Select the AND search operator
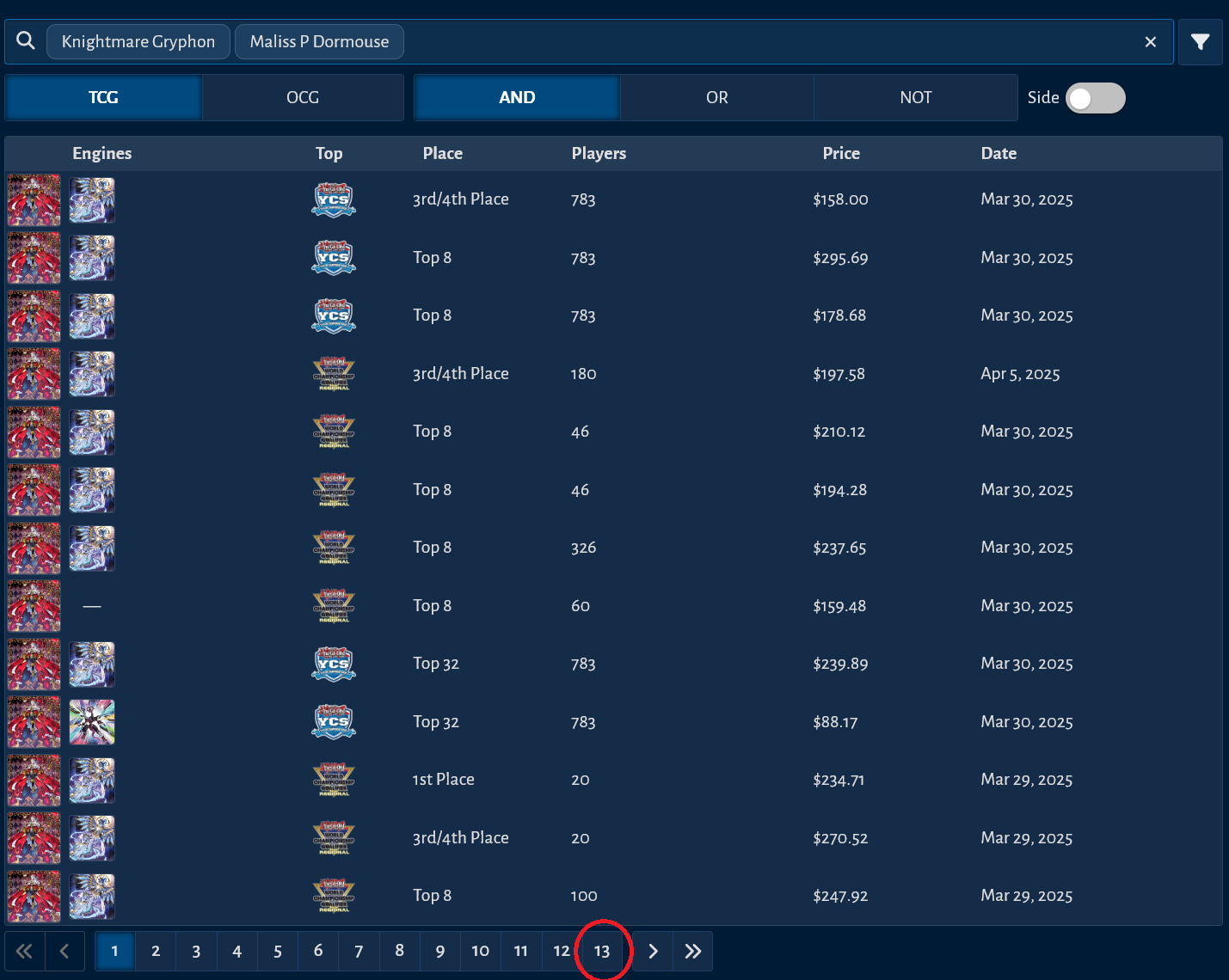The width and height of the screenshot is (1229, 980). coord(517,97)
